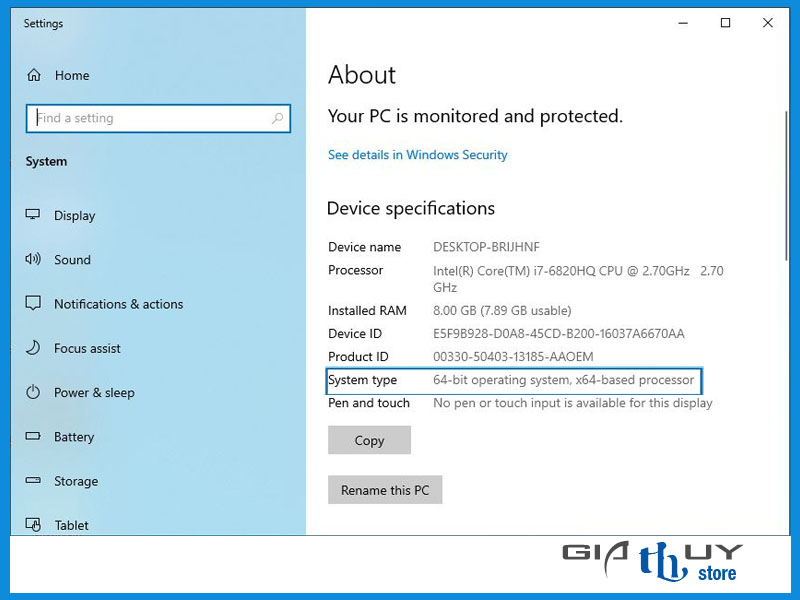Image resolution: width=800 pixels, height=600 pixels.
Task: Select Focus assist in the sidebar
Action: tap(87, 348)
